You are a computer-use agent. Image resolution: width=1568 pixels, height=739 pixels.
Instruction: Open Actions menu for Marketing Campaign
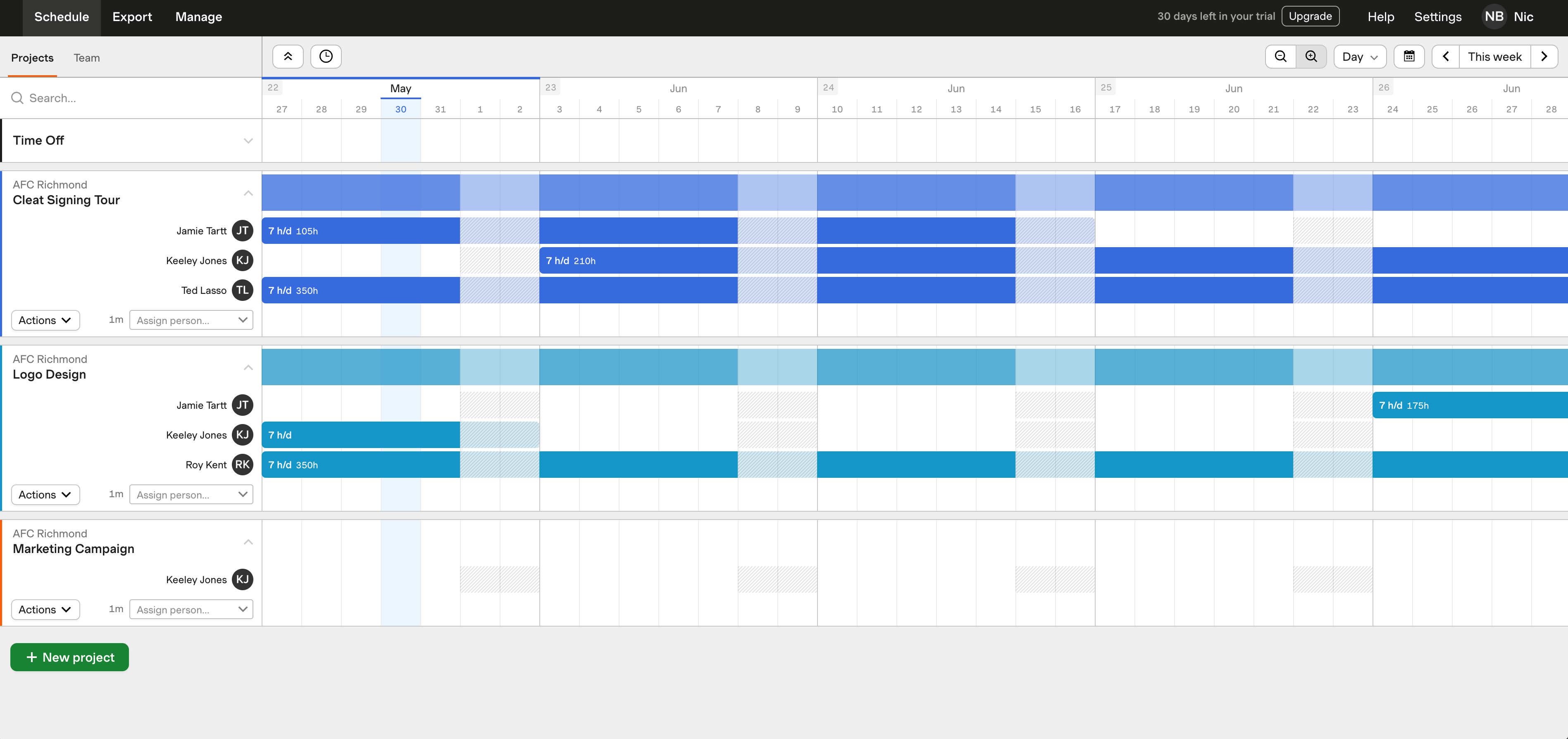point(45,609)
